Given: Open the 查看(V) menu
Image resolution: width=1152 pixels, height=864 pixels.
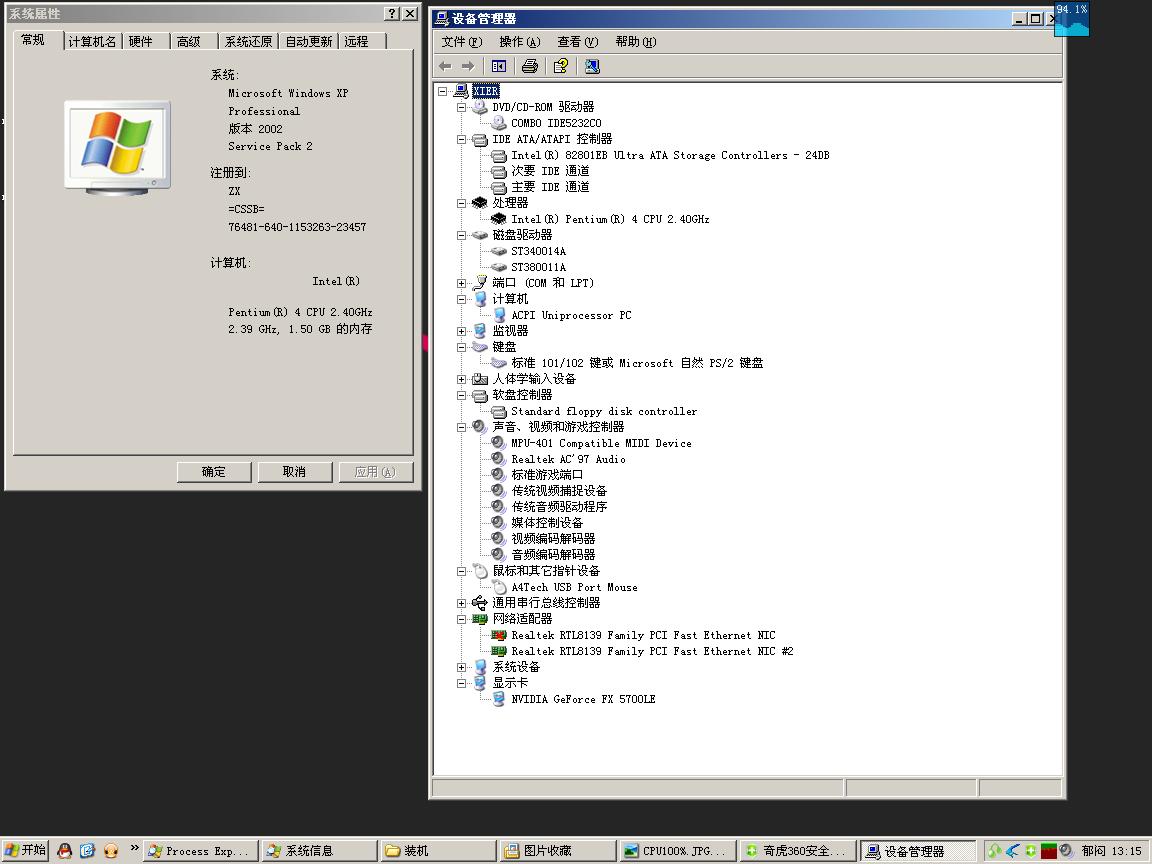Looking at the screenshot, I should coord(577,42).
